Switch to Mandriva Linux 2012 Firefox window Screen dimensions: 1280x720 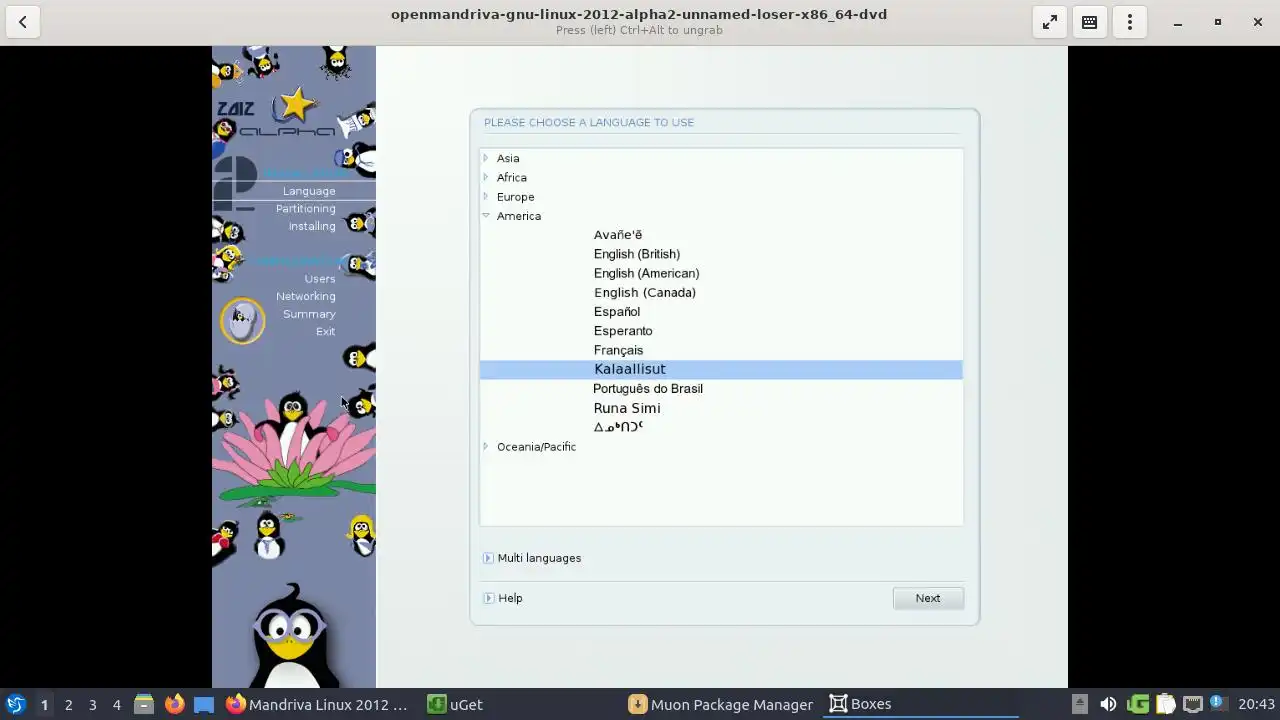coord(317,704)
